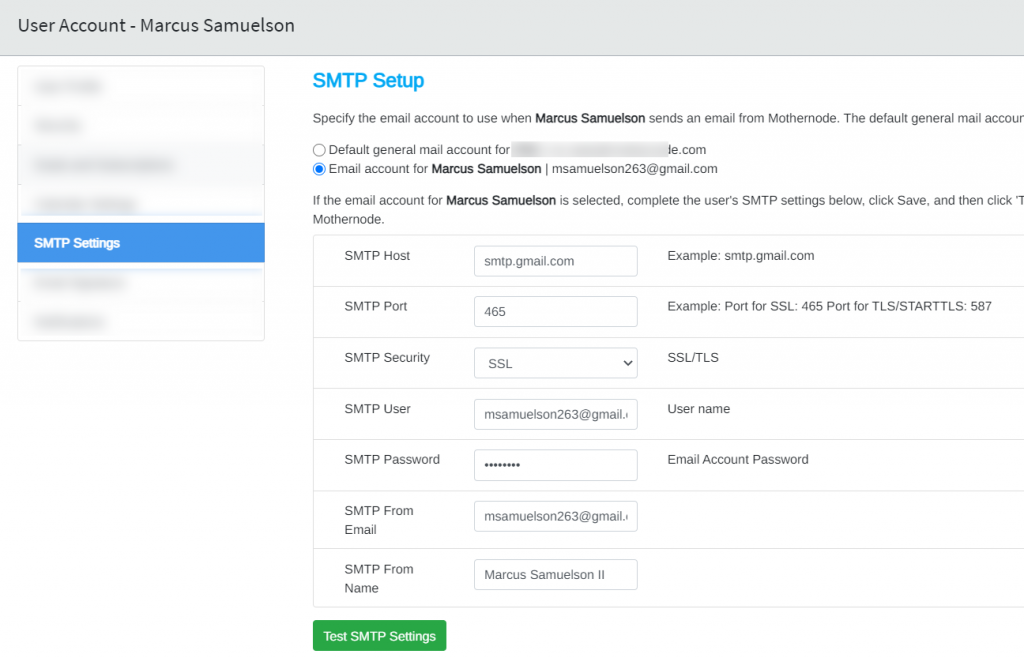Click the SMTP Host input field
This screenshot has width=1024, height=658.
[555, 260]
